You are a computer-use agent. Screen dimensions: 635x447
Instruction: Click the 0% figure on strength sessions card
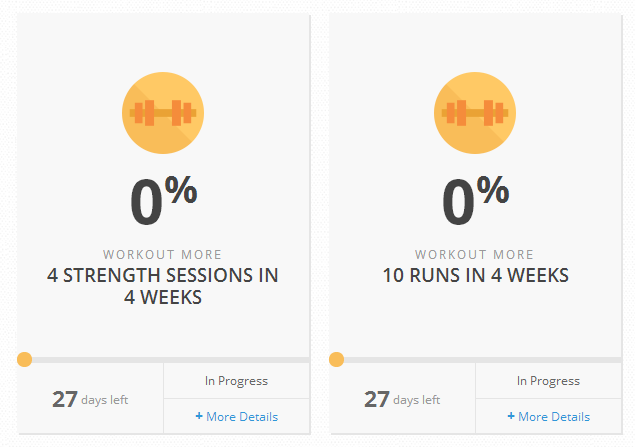click(x=164, y=201)
